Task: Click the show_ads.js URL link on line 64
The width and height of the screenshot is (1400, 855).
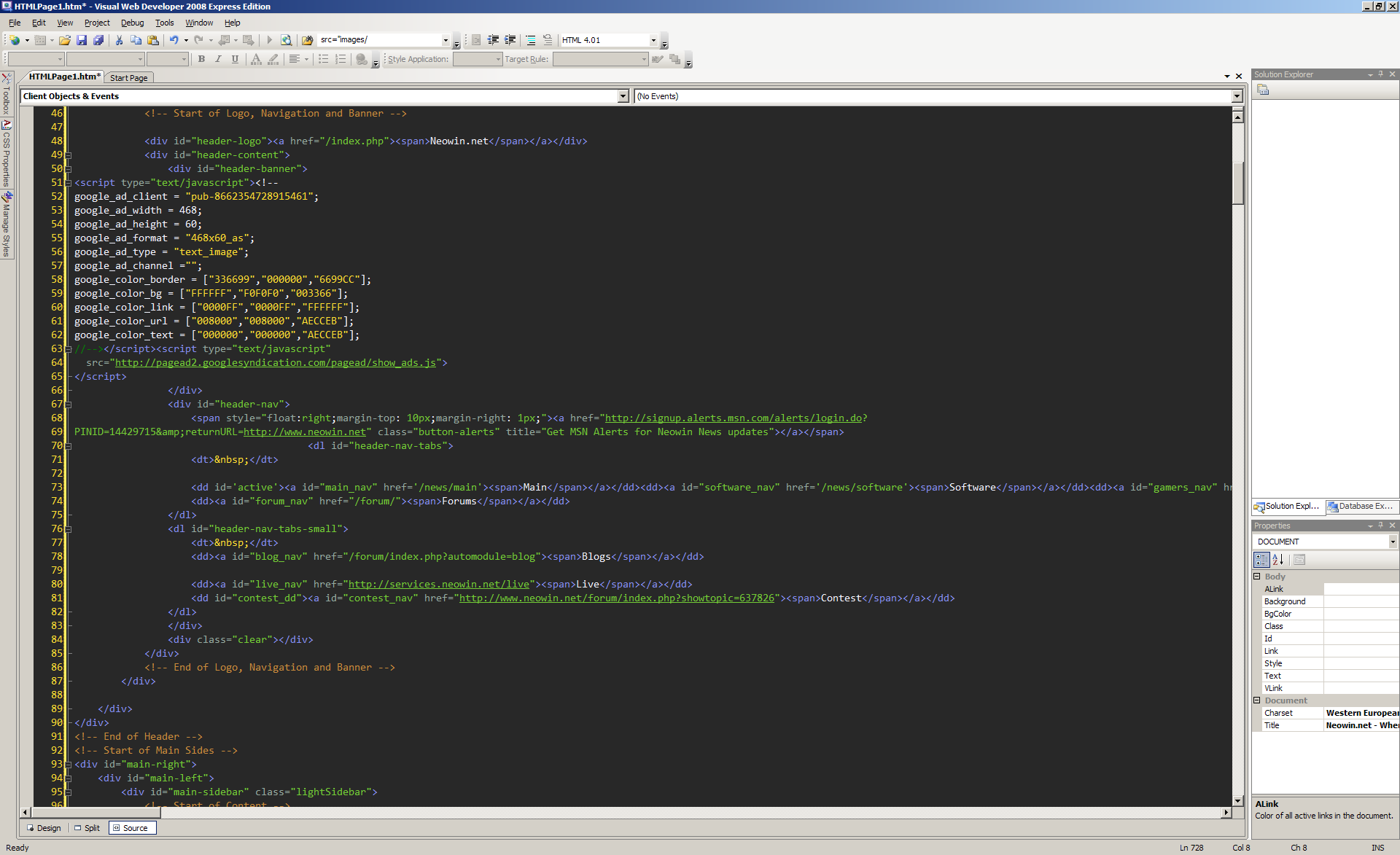Action: click(276, 363)
